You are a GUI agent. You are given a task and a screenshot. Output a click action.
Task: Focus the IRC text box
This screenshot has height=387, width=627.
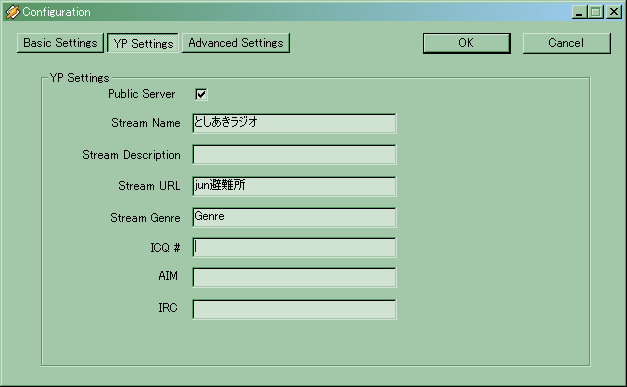click(294, 309)
